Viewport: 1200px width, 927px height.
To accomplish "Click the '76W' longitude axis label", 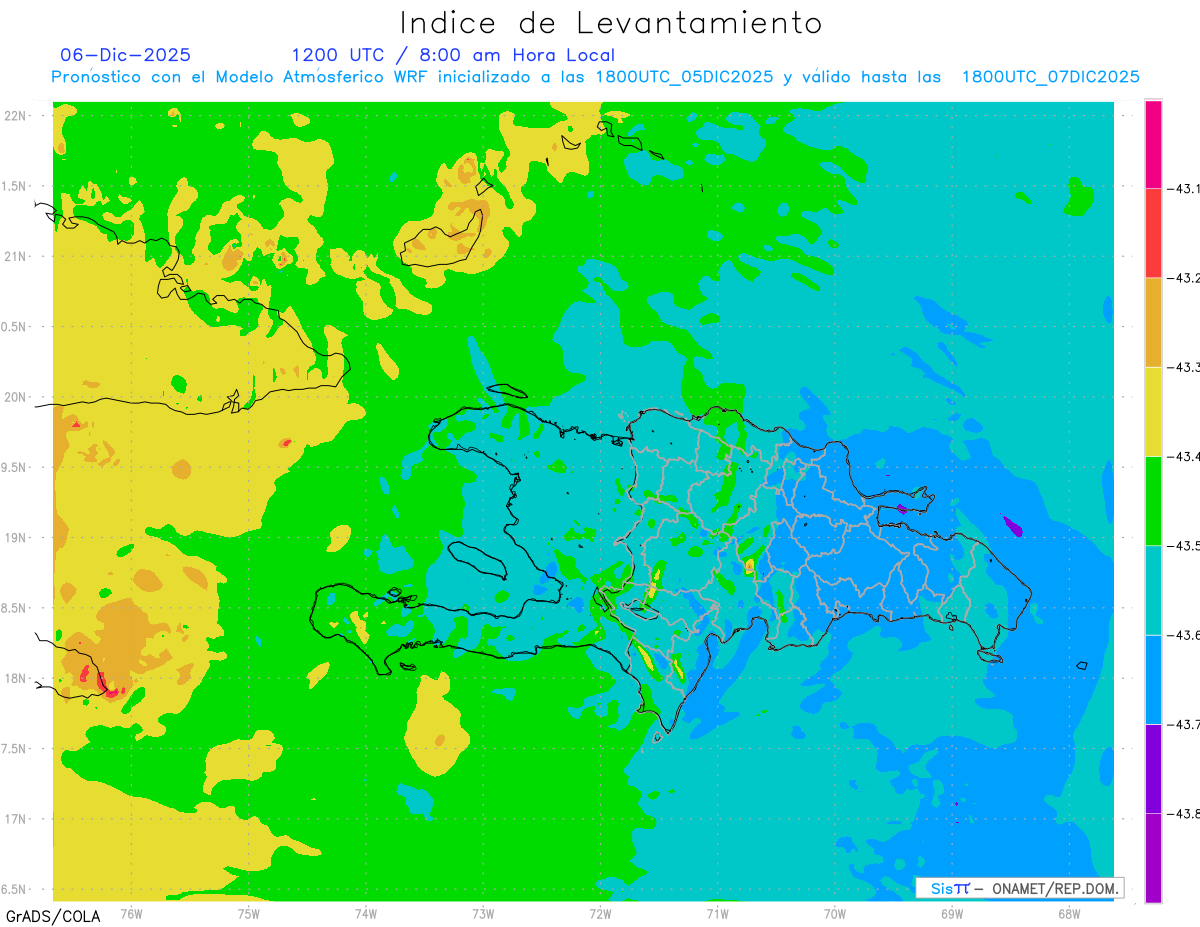I will click(x=131, y=913).
